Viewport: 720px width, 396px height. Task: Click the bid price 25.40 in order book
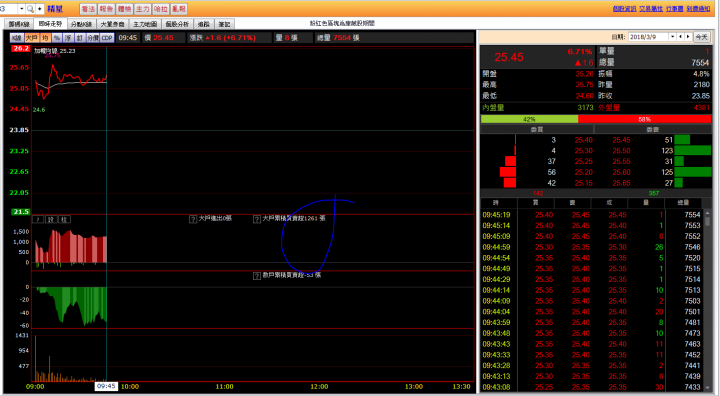(583, 140)
